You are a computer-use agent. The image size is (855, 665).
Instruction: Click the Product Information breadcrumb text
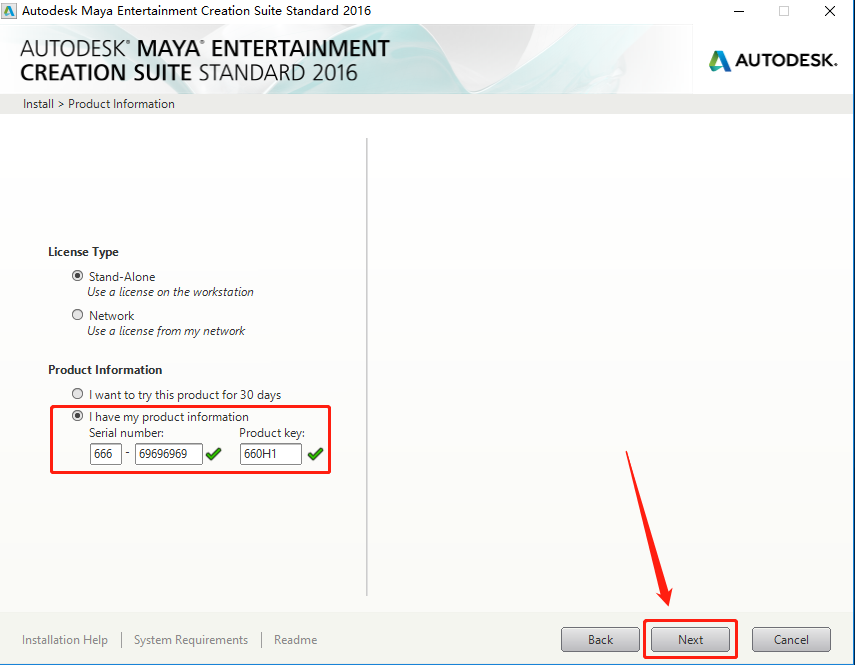coord(121,104)
